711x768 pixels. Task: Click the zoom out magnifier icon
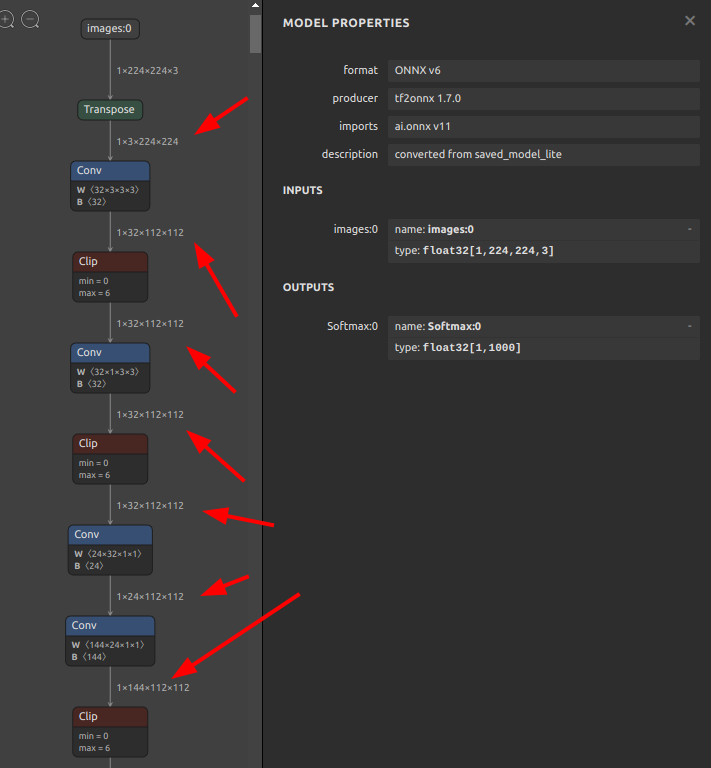(x=31, y=19)
